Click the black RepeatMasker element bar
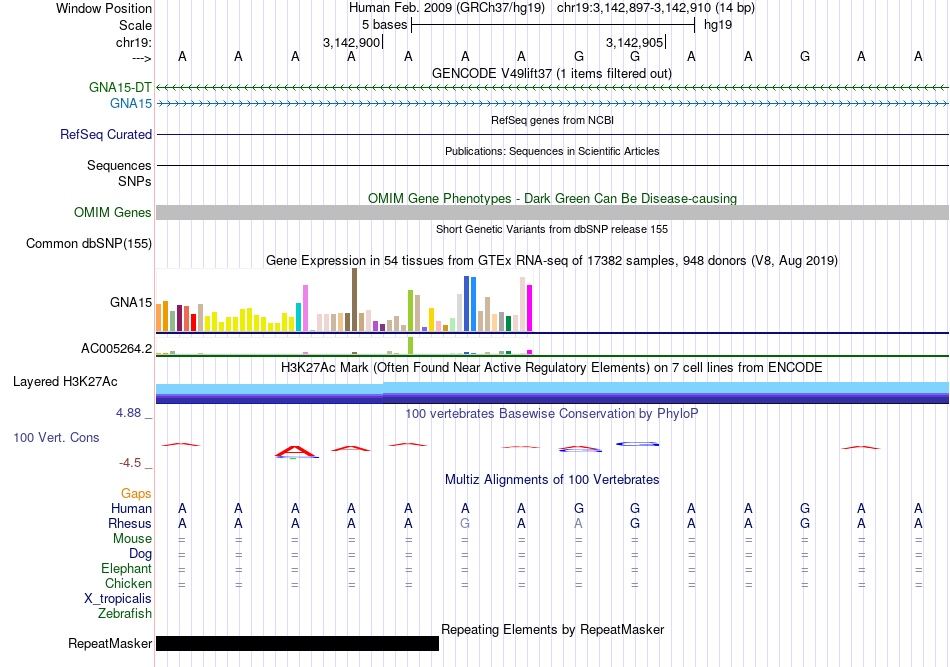Image resolution: width=950 pixels, height=667 pixels. tap(297, 643)
